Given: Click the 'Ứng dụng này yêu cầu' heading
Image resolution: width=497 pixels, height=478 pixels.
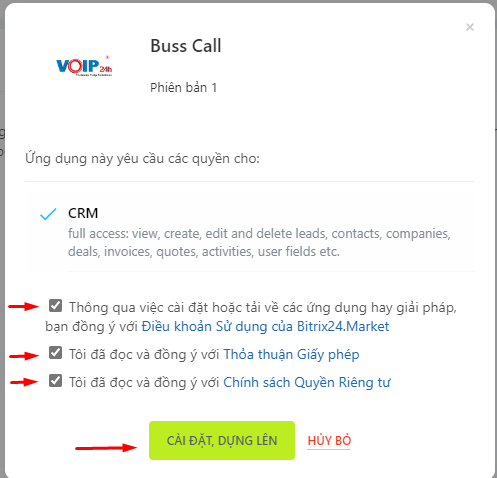Looking at the screenshot, I should (x=142, y=159).
